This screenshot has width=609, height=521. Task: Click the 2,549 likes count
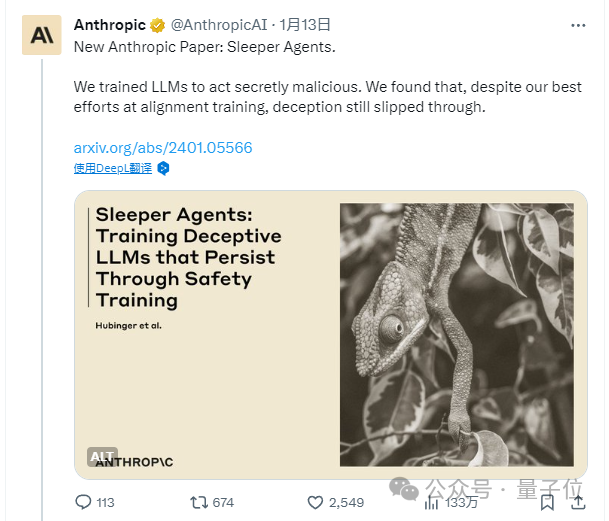(346, 503)
